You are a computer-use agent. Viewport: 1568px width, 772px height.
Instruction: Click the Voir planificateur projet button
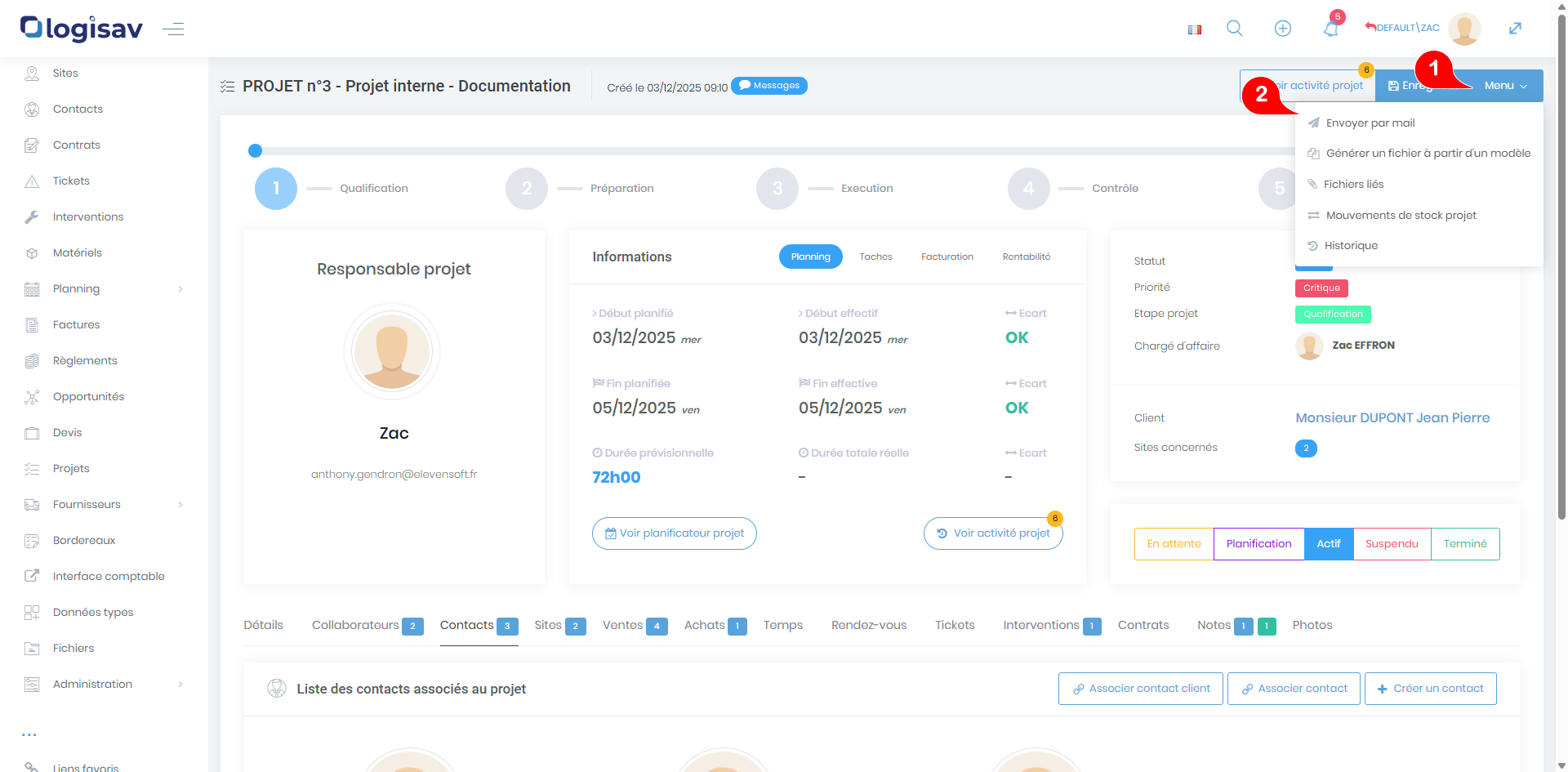pyautogui.click(x=675, y=533)
